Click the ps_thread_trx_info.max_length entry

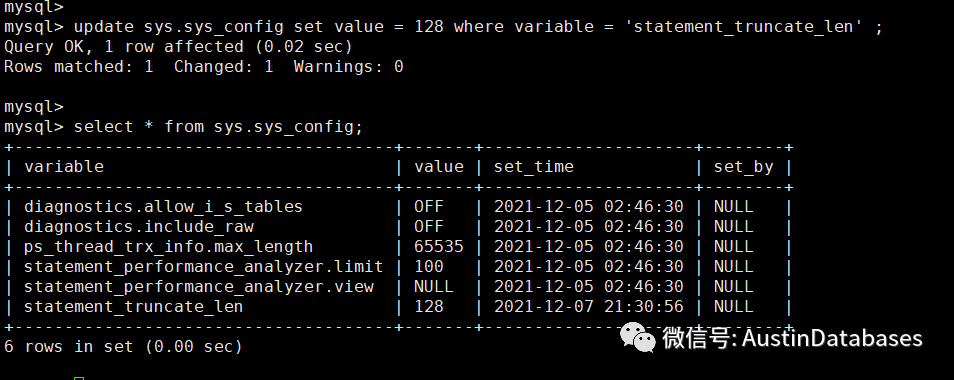pyautogui.click(x=169, y=247)
